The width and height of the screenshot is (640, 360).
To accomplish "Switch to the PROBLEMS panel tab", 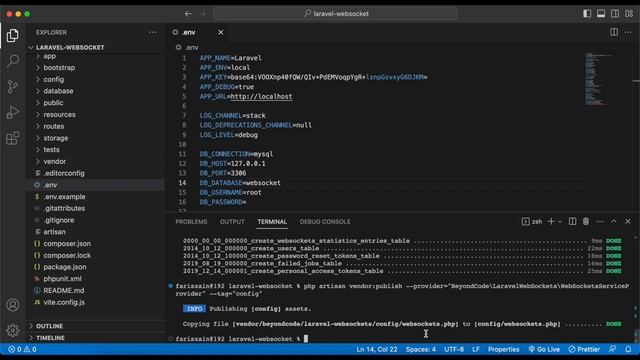I will (191, 222).
